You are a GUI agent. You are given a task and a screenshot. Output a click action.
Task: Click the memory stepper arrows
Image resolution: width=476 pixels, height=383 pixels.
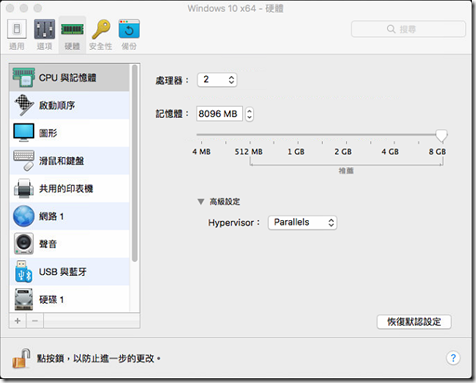(x=249, y=114)
